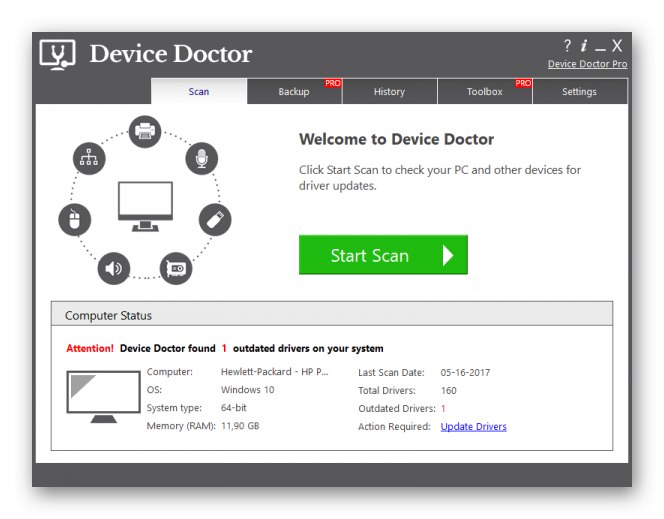The width and height of the screenshot is (664, 519).
Task: Click the network topology icon
Action: [x=89, y=158]
